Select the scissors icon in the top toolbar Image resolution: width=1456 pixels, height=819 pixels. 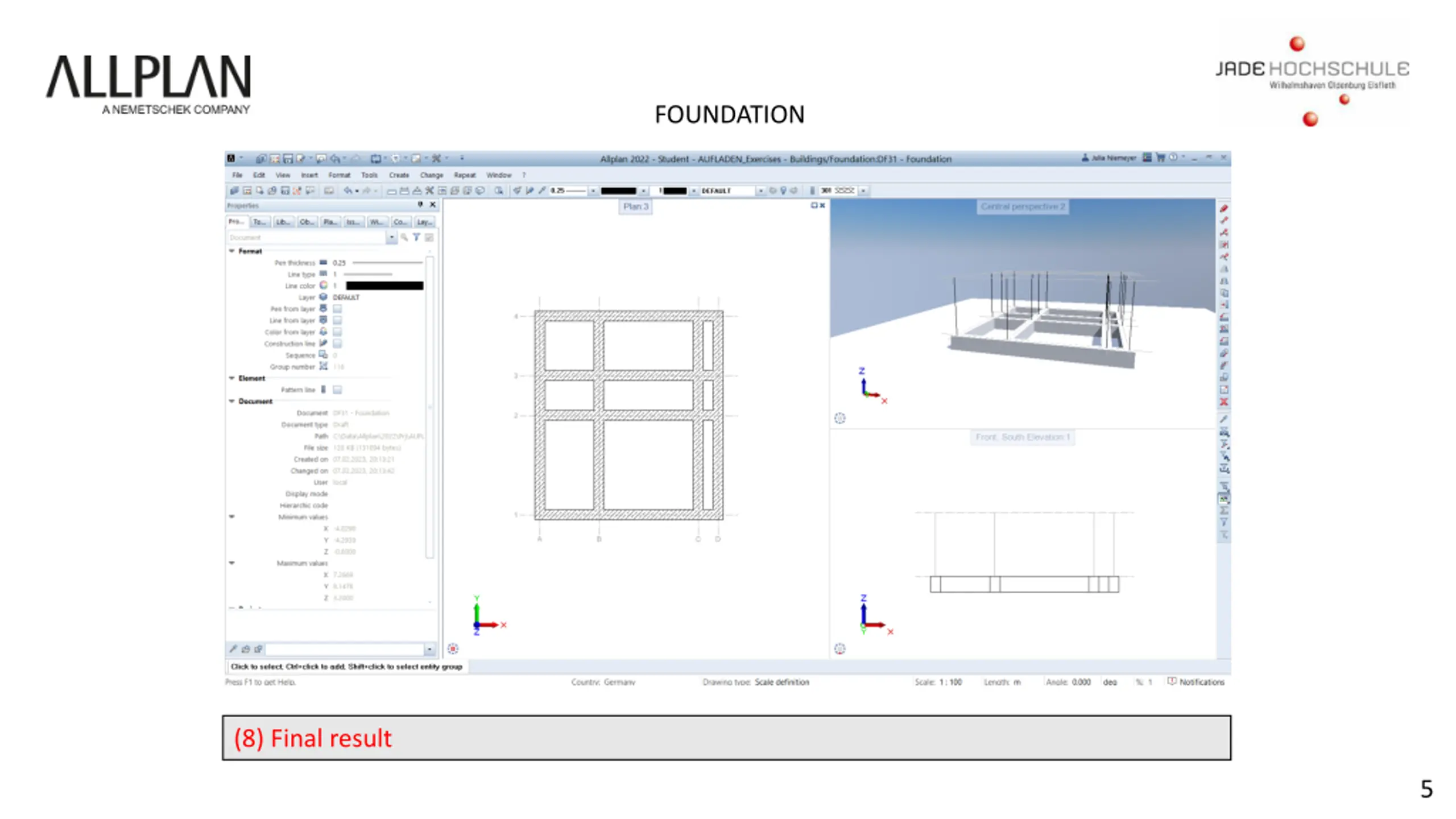point(429,191)
